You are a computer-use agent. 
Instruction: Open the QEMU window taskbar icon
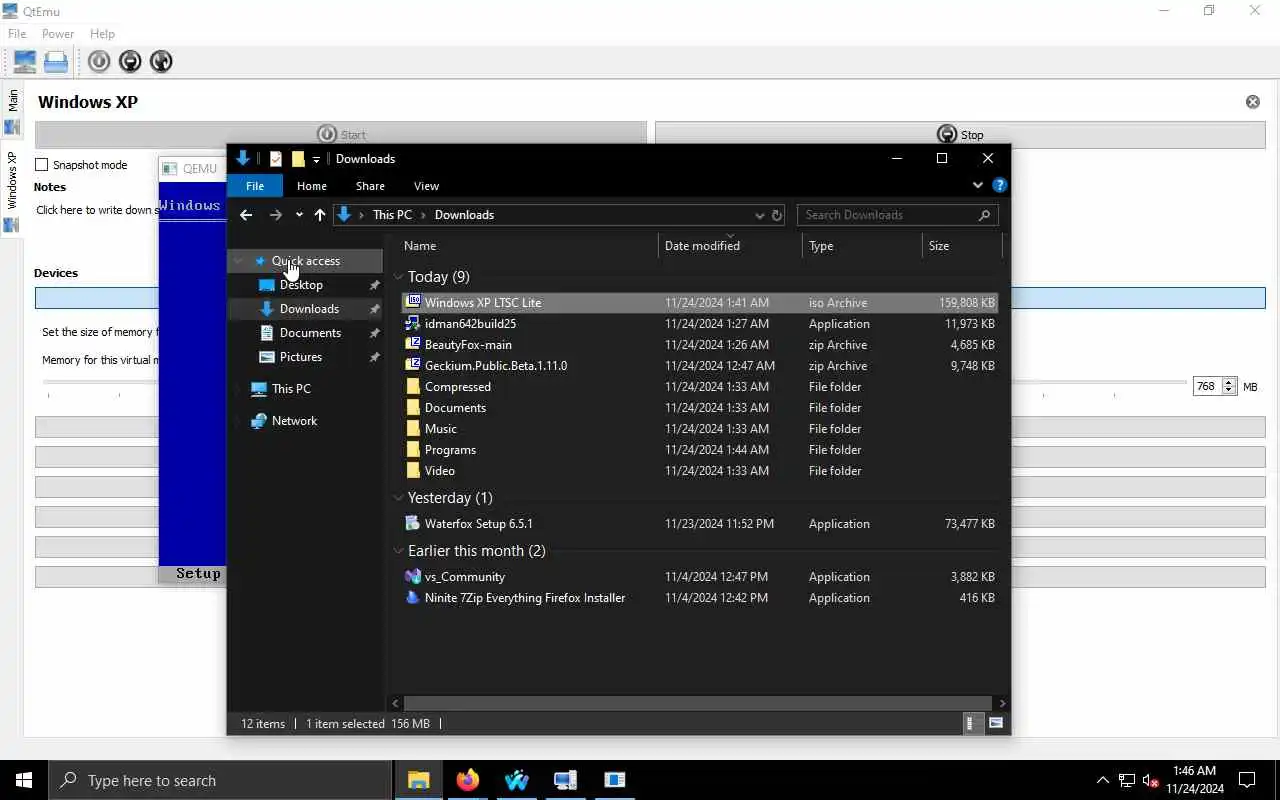pos(614,780)
